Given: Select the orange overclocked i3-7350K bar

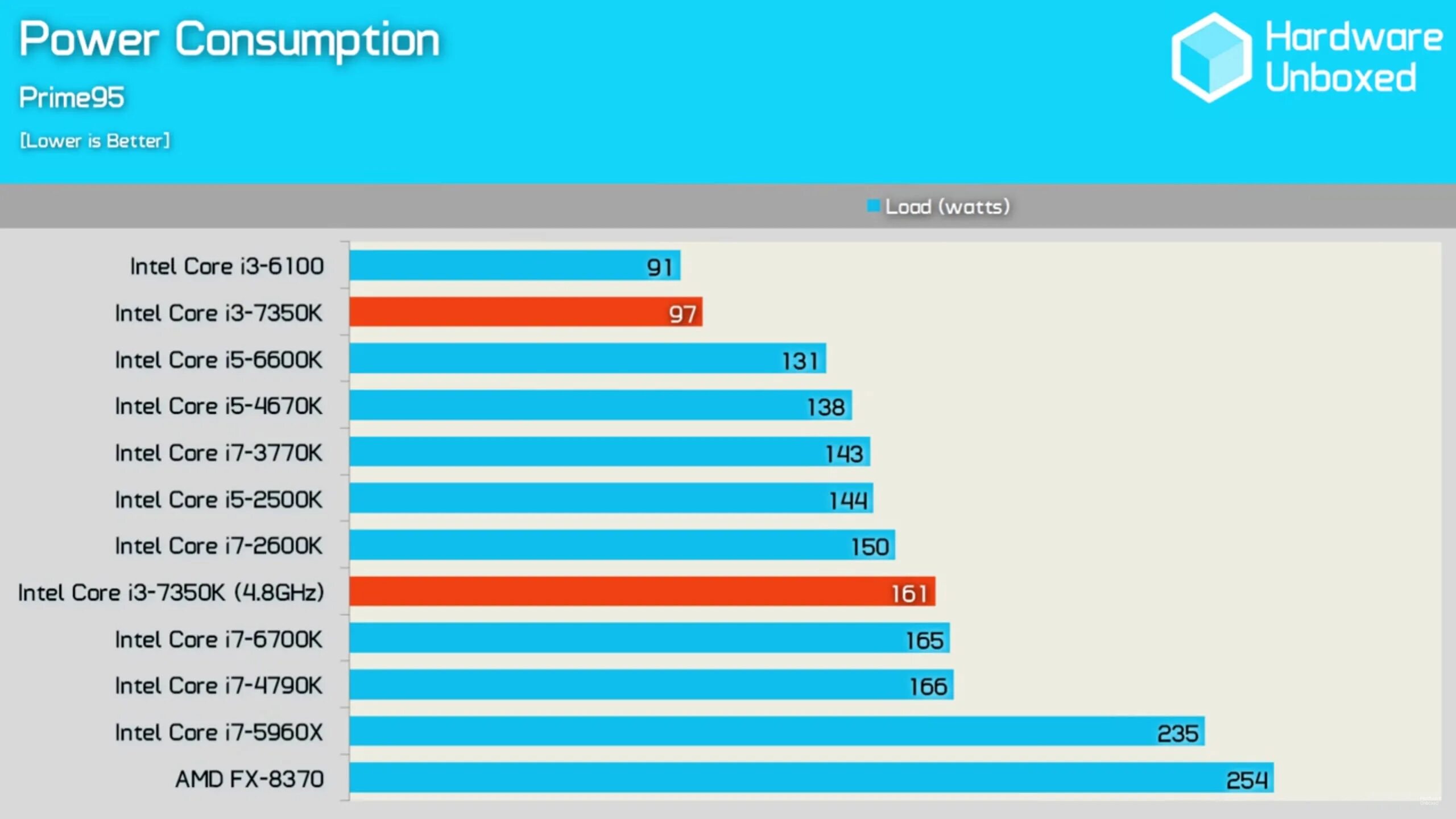Looking at the screenshot, I should 640,591.
